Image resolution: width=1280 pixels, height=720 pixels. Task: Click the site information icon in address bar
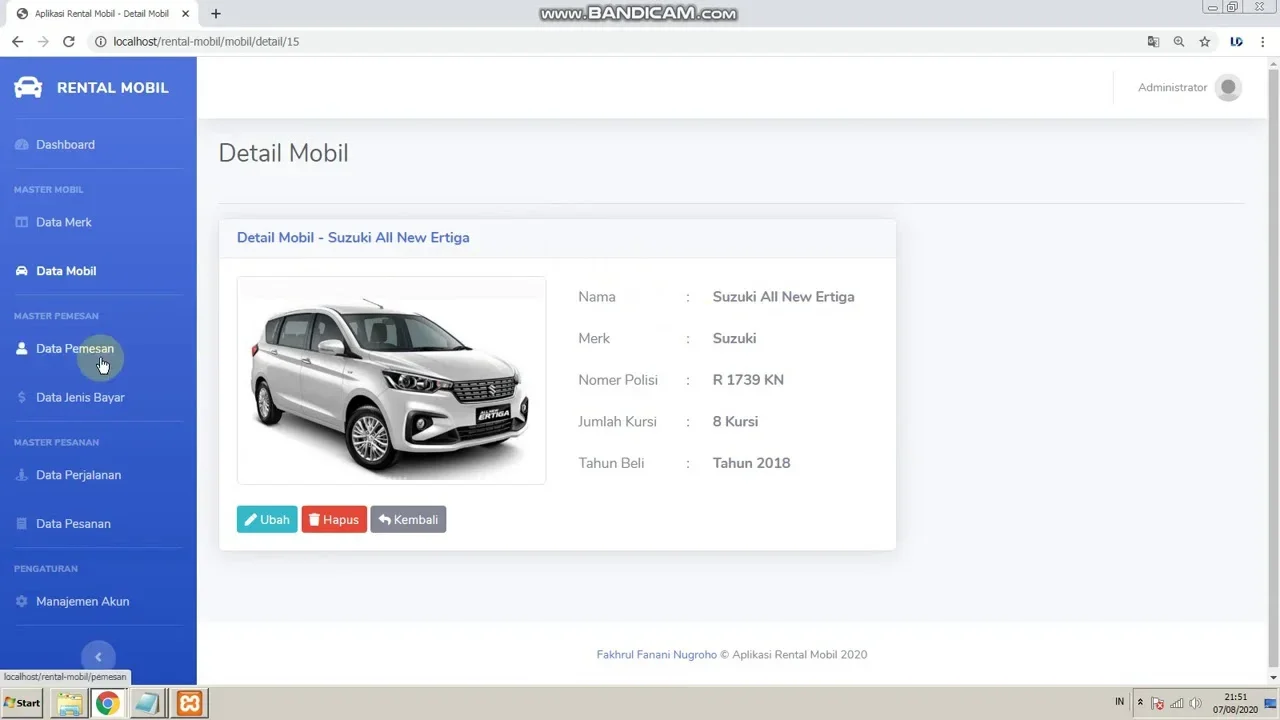[x=101, y=41]
